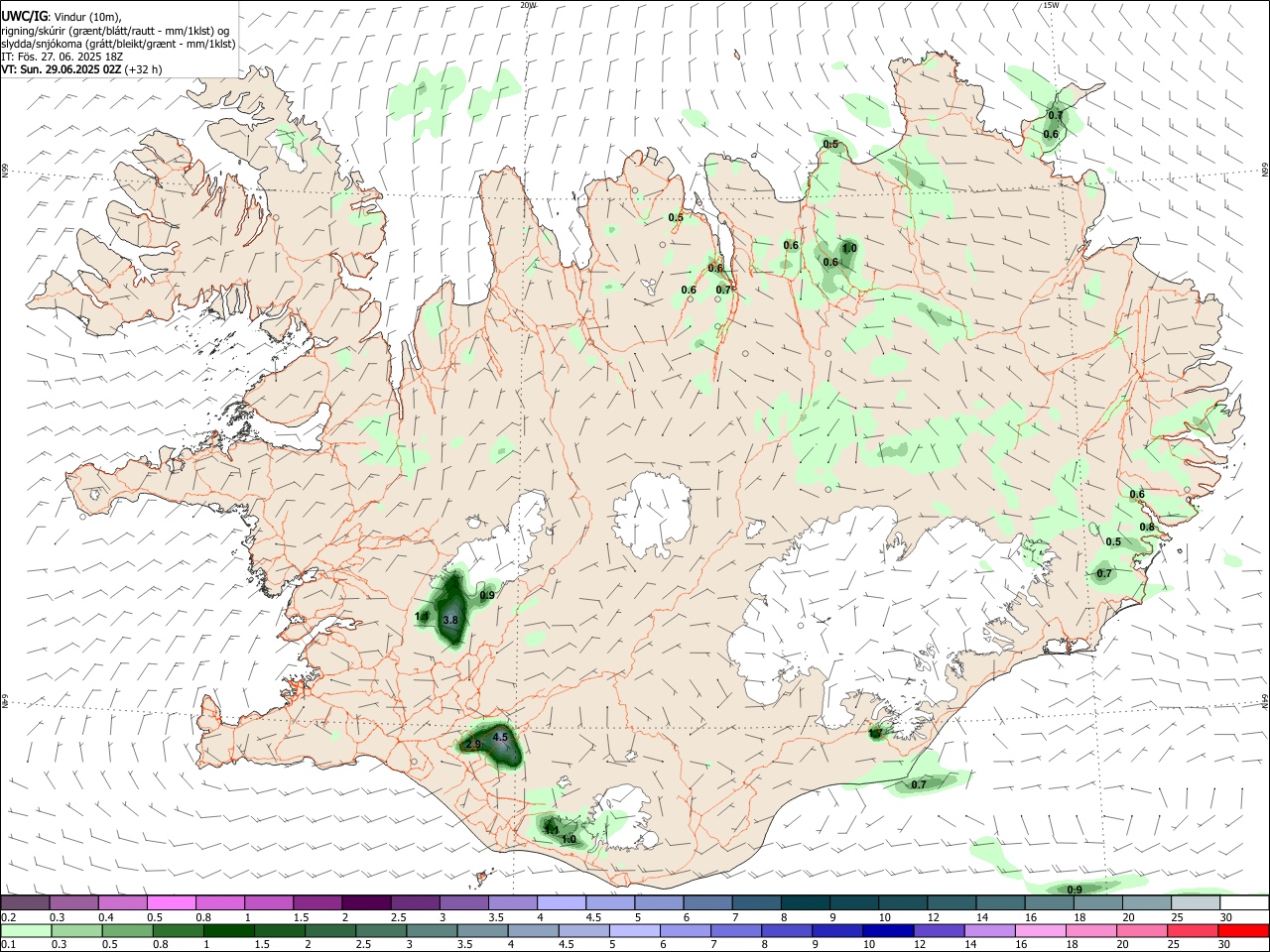1270x952 pixels.
Task: Select the 15W longitude label
Action: coord(1052,5)
